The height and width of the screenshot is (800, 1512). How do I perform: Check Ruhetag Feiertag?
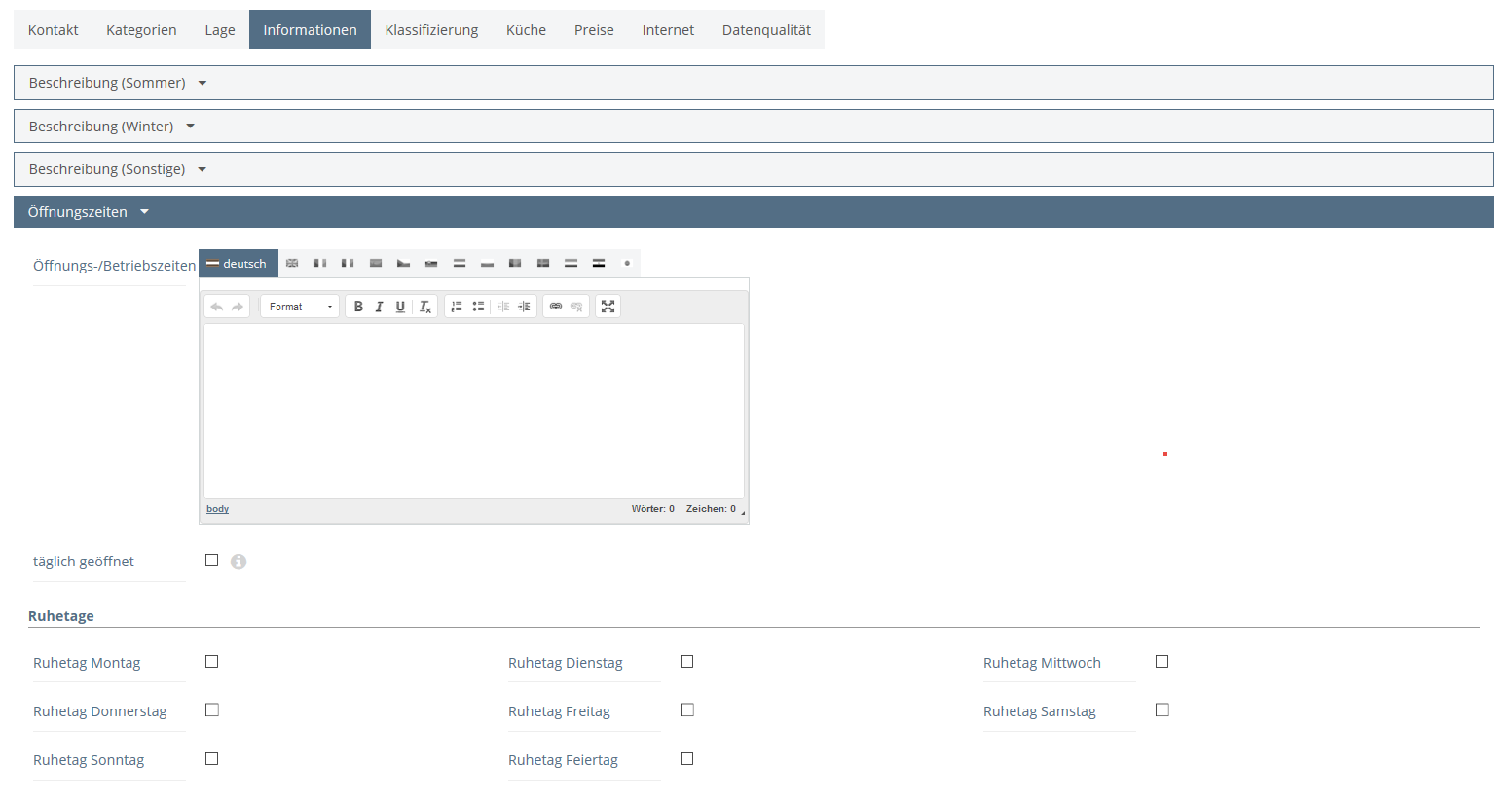pyautogui.click(x=686, y=759)
